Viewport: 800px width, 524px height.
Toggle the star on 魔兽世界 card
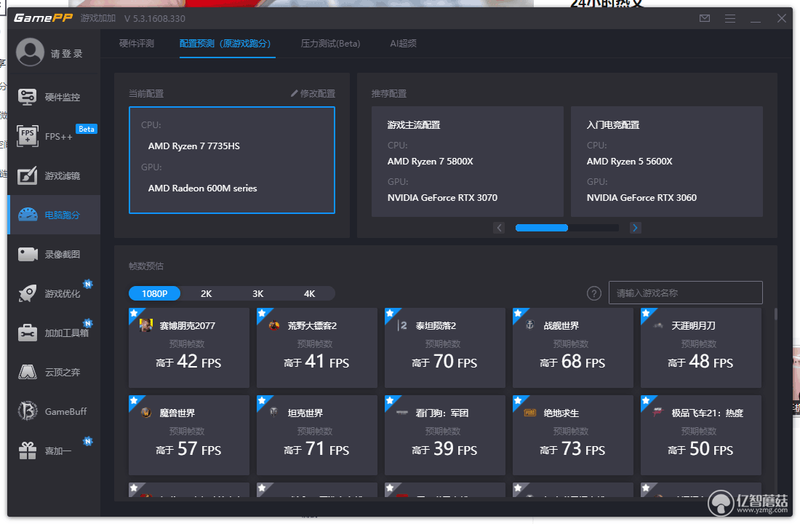click(134, 401)
